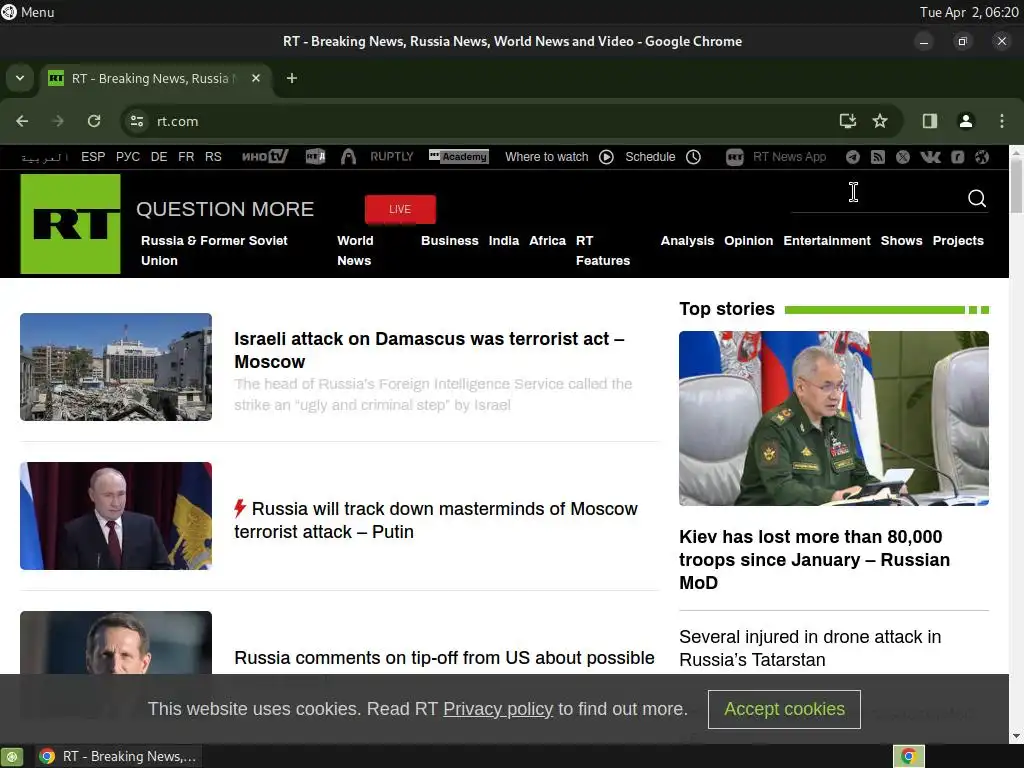Click the magnifier search icon
Screen dimensions: 1024x768
pos(977,199)
